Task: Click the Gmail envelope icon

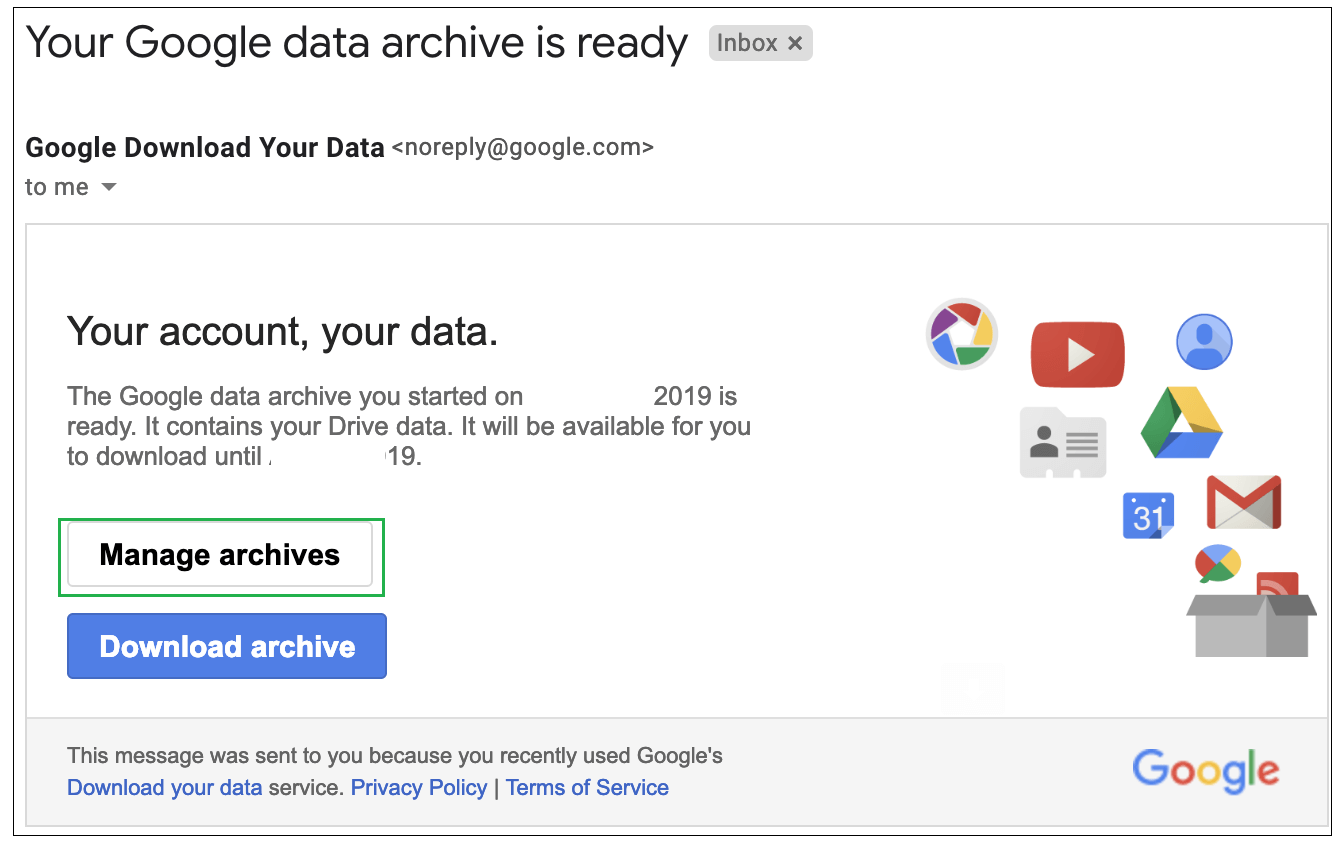Action: [1244, 502]
